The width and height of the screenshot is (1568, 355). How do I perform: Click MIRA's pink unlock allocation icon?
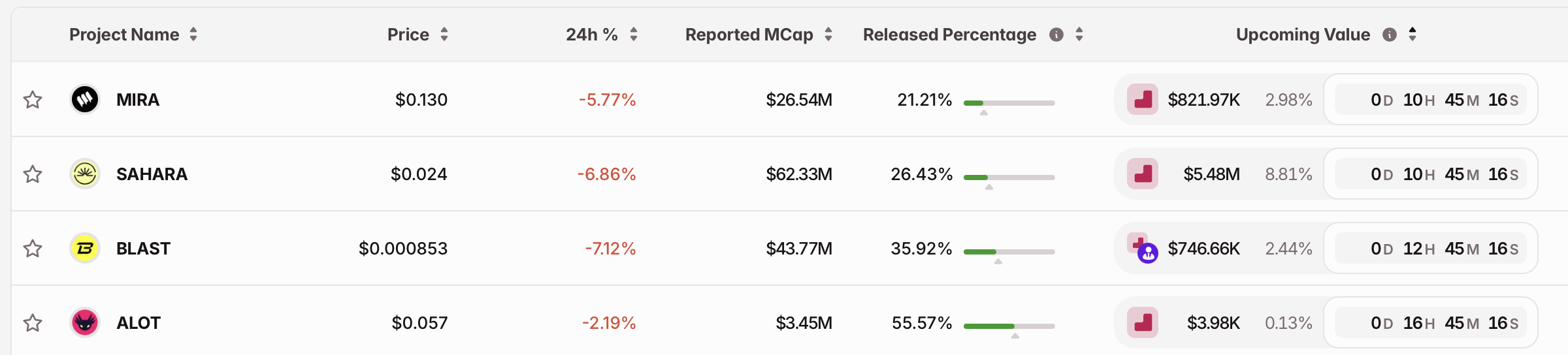1143,100
